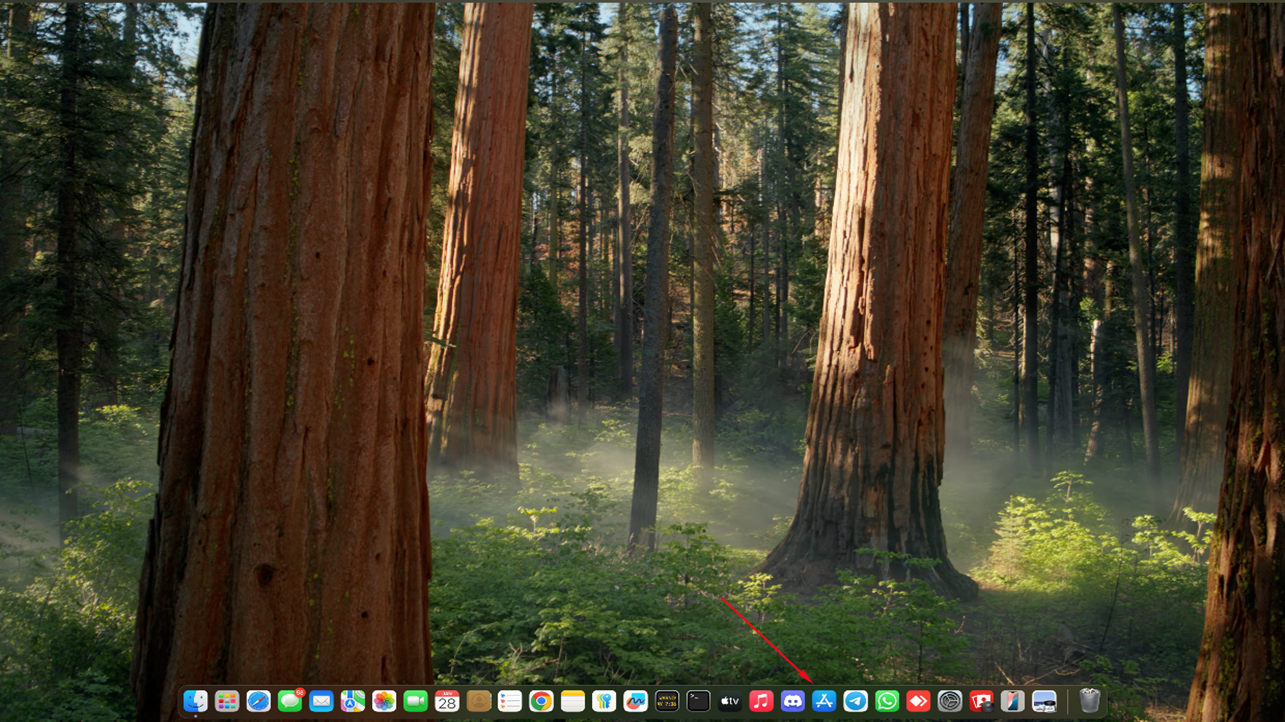Screen dimensions: 1285x722
Task: Launch Discord from the Dock
Action: 793,701
